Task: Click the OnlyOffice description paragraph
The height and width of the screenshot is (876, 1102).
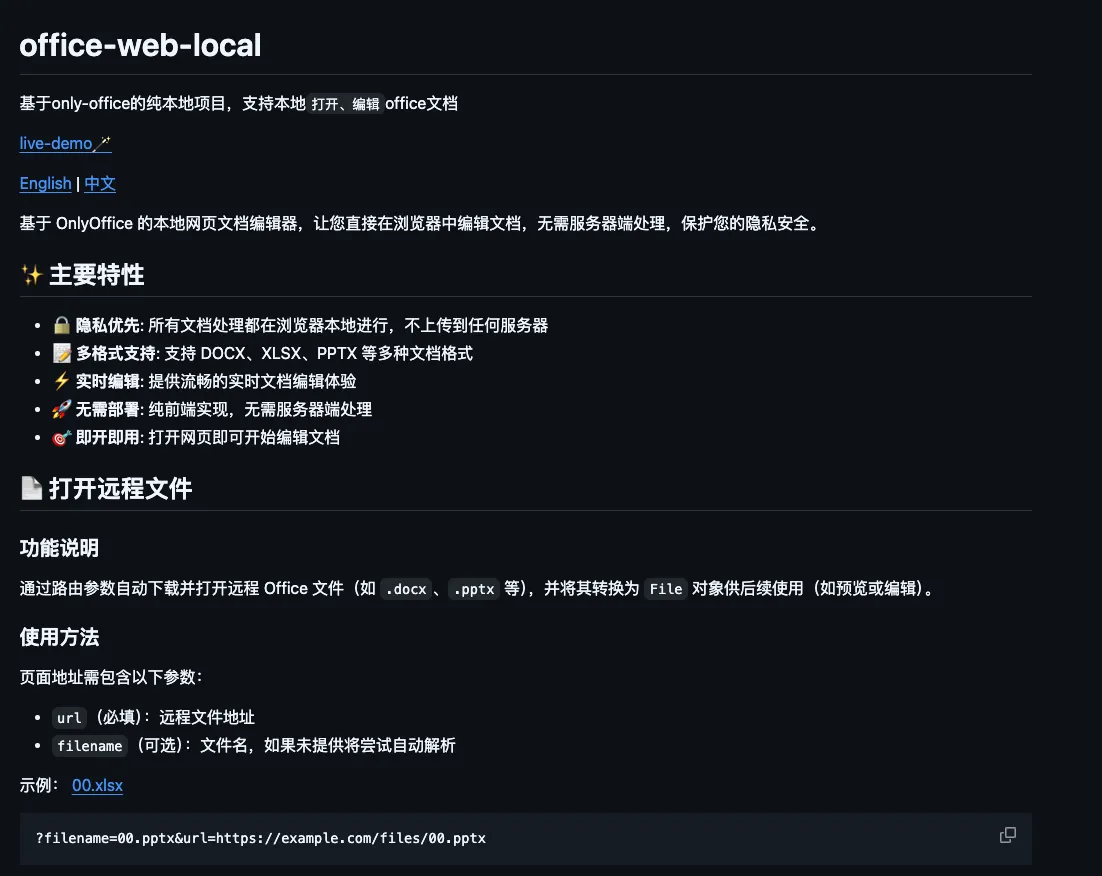Action: click(x=422, y=224)
